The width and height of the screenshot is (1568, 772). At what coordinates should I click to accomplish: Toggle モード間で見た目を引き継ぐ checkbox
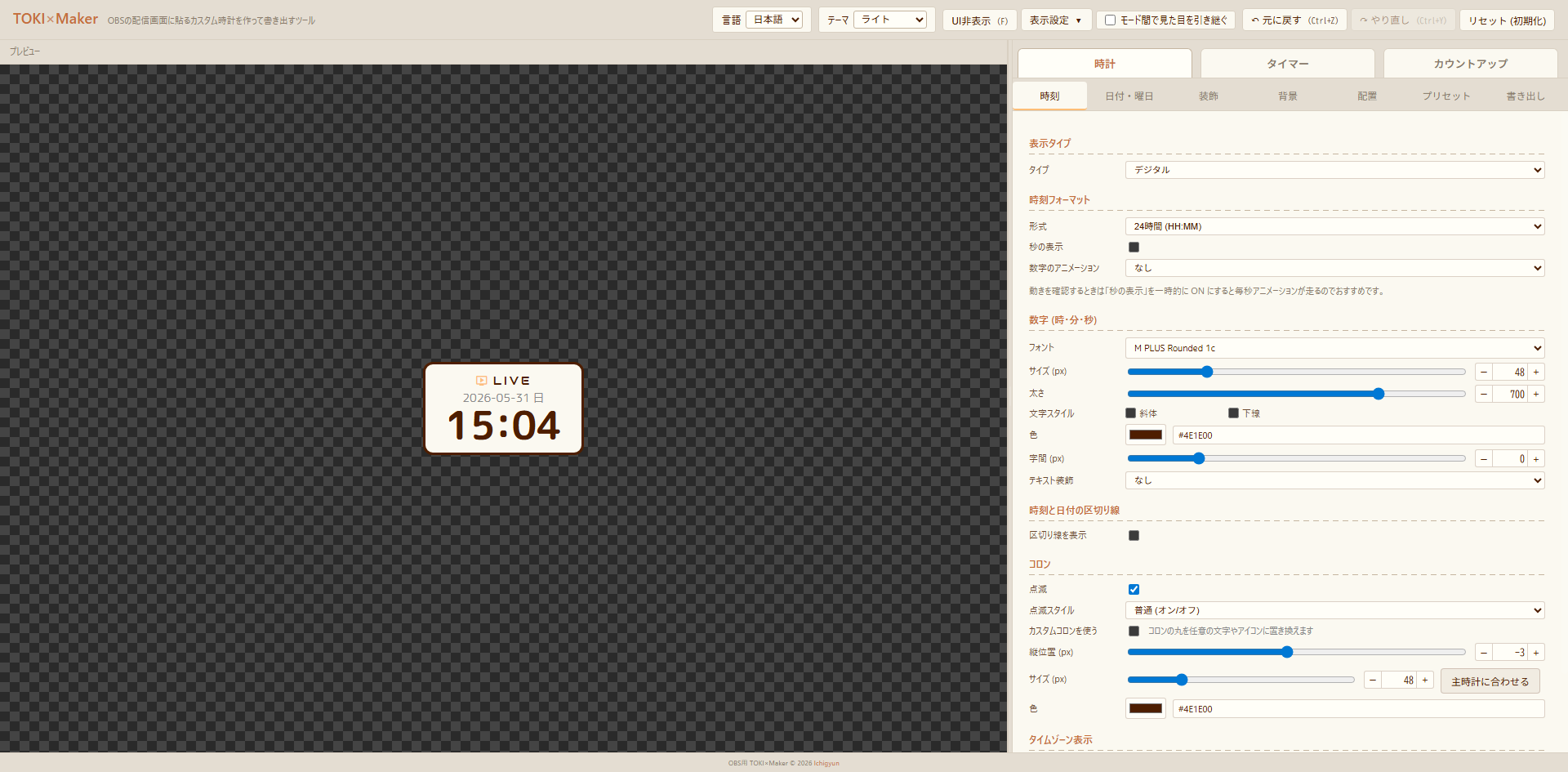click(x=1110, y=20)
